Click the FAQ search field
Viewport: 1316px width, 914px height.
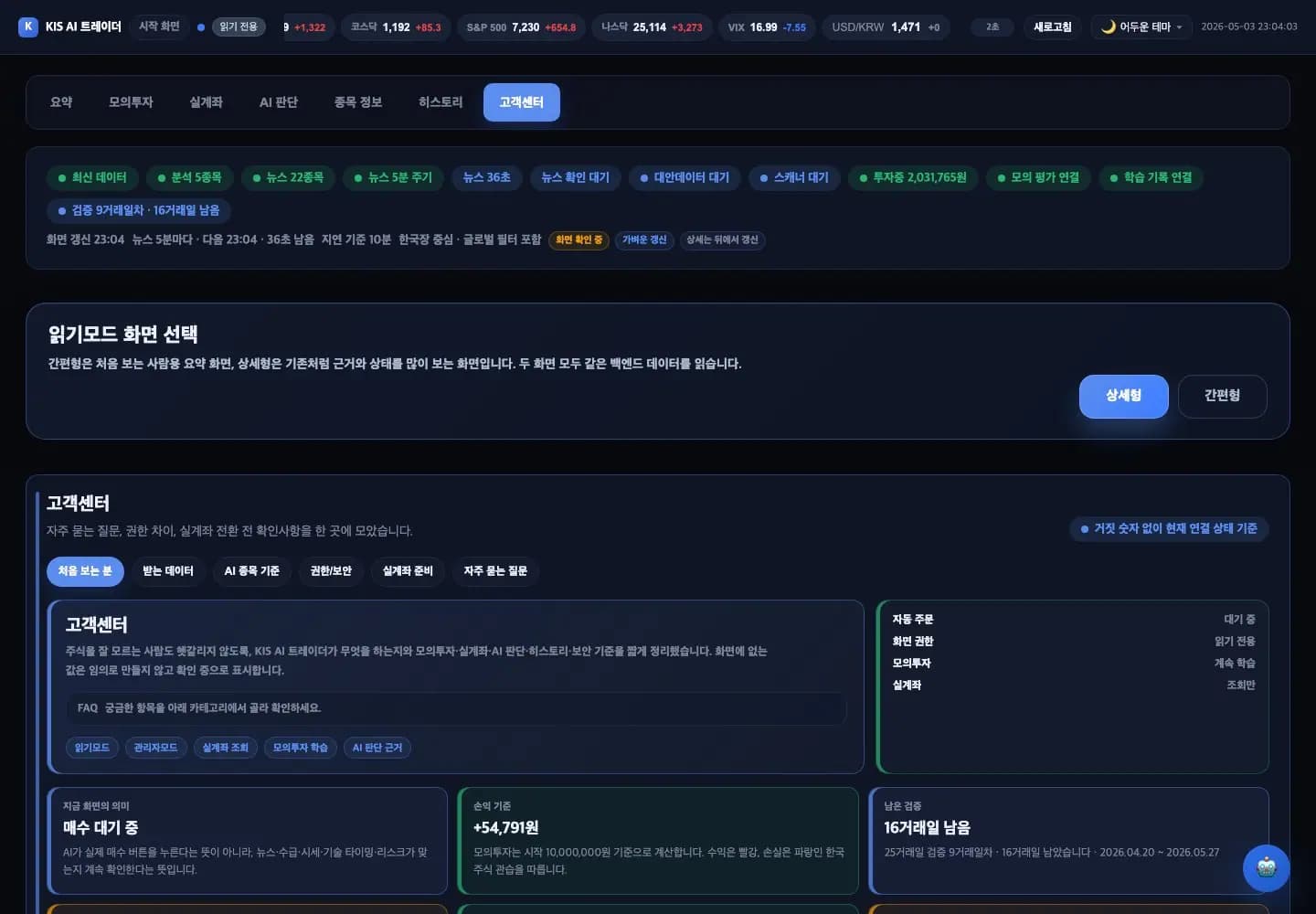pos(456,708)
